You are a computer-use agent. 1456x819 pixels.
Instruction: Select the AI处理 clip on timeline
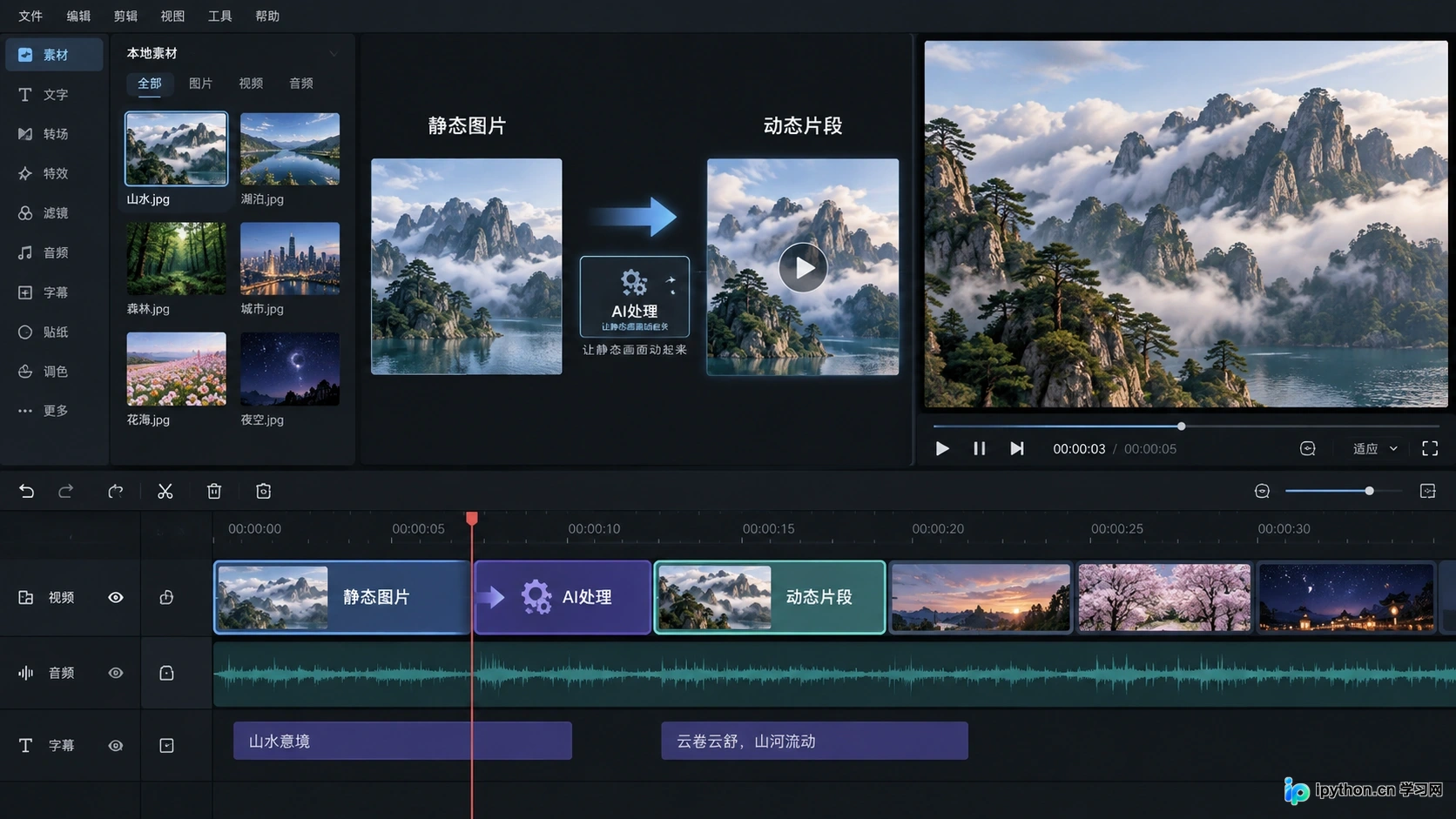(x=563, y=597)
